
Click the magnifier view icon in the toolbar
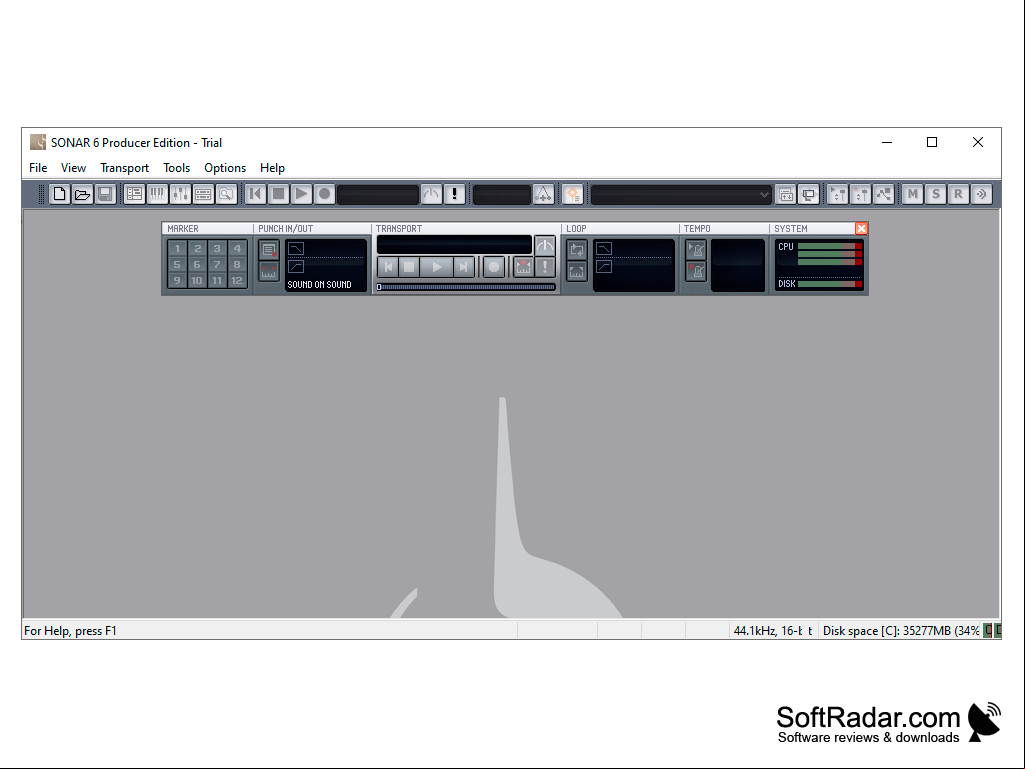coord(226,194)
